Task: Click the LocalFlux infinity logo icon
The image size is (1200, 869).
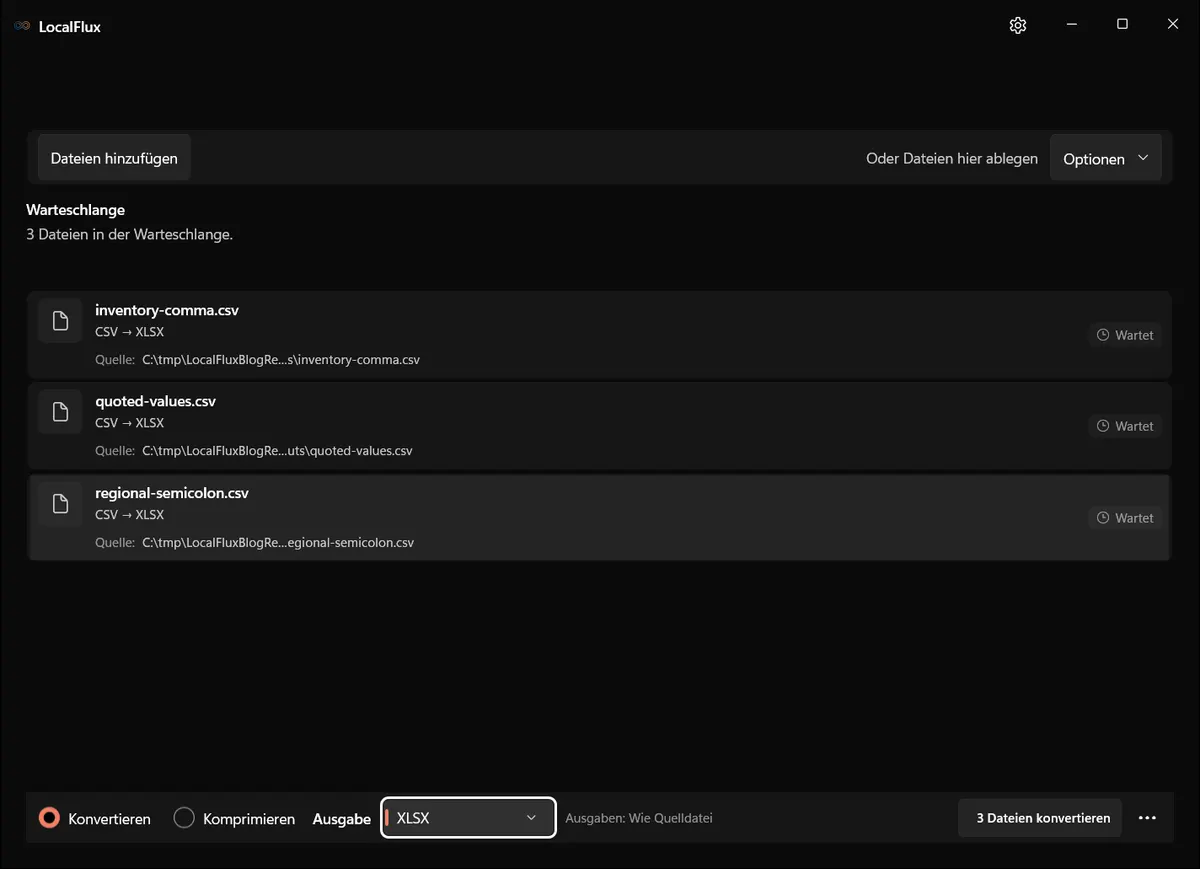Action: (x=22, y=26)
